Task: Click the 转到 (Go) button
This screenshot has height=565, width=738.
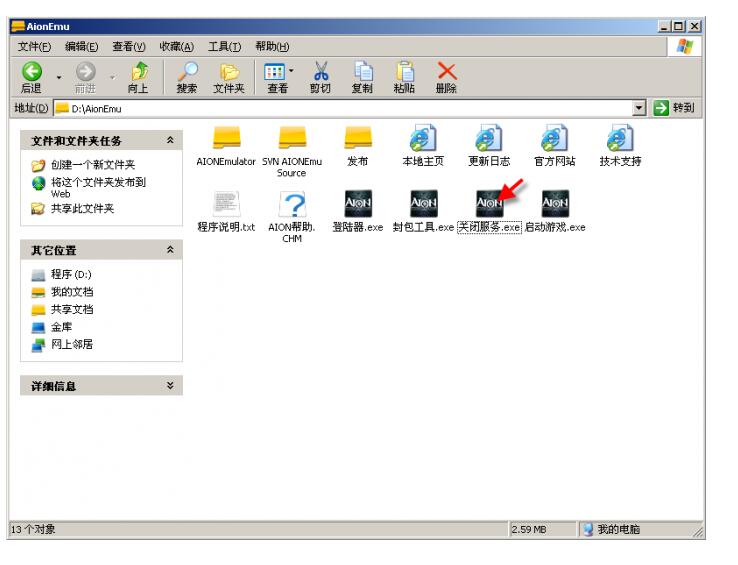Action: (674, 108)
